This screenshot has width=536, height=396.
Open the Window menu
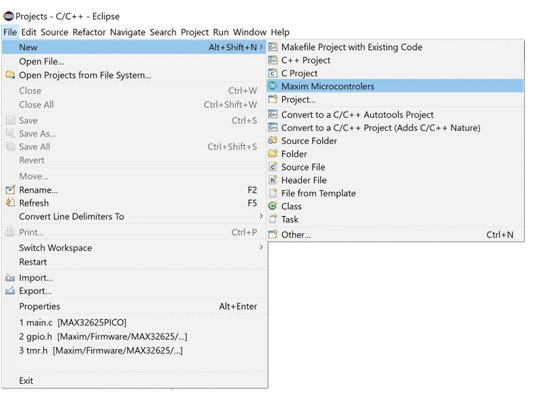(250, 32)
